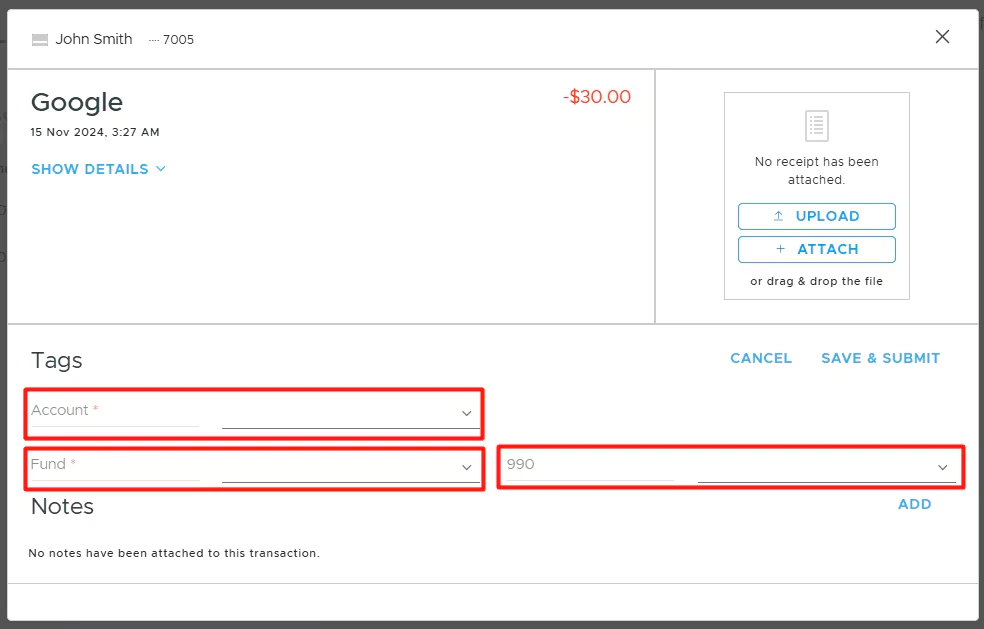Screen dimensions: 984x629
Task: Click the 'or drag & drop the file' text
Action: [x=816, y=281]
